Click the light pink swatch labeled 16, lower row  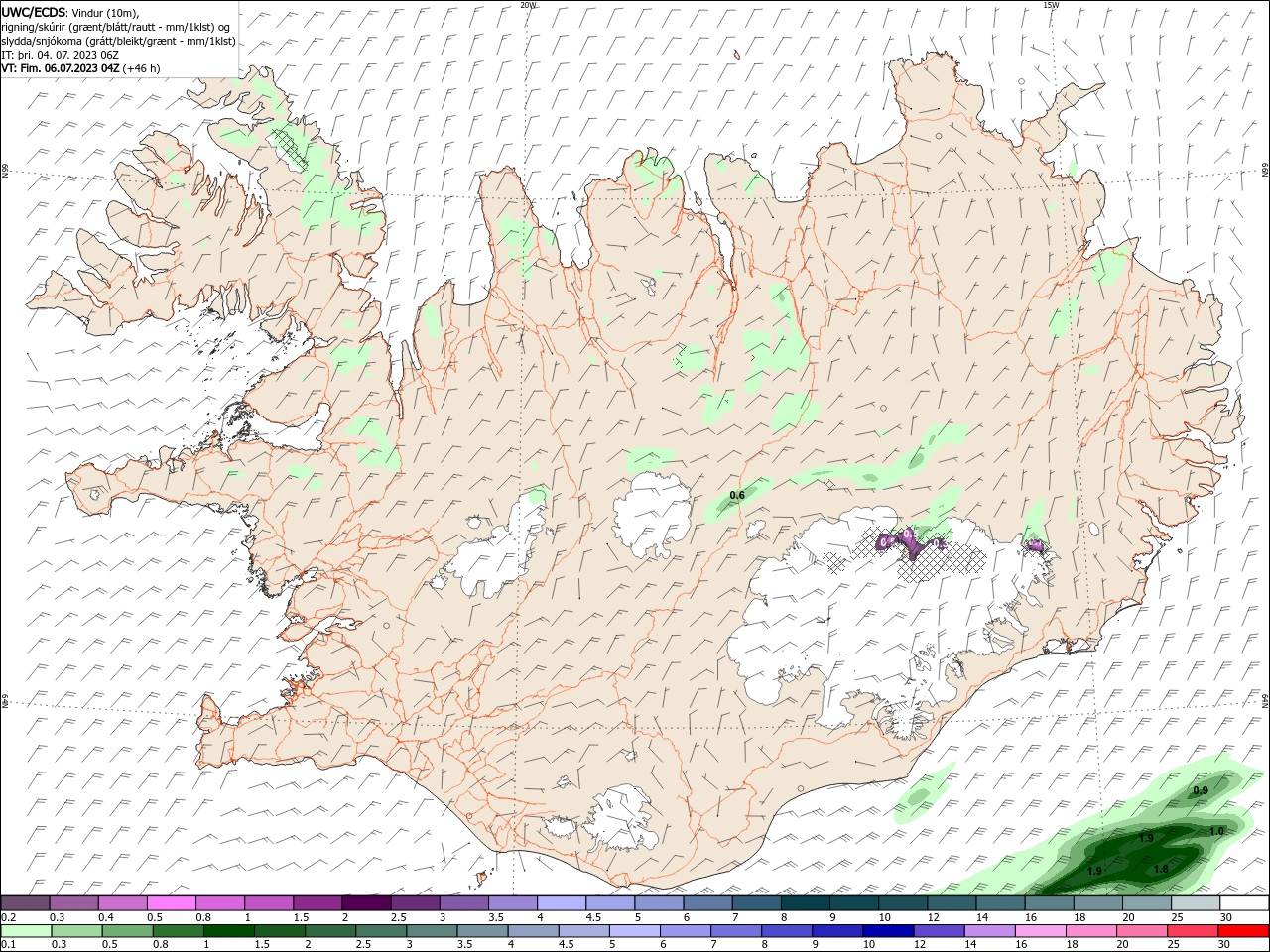[x=1041, y=931]
